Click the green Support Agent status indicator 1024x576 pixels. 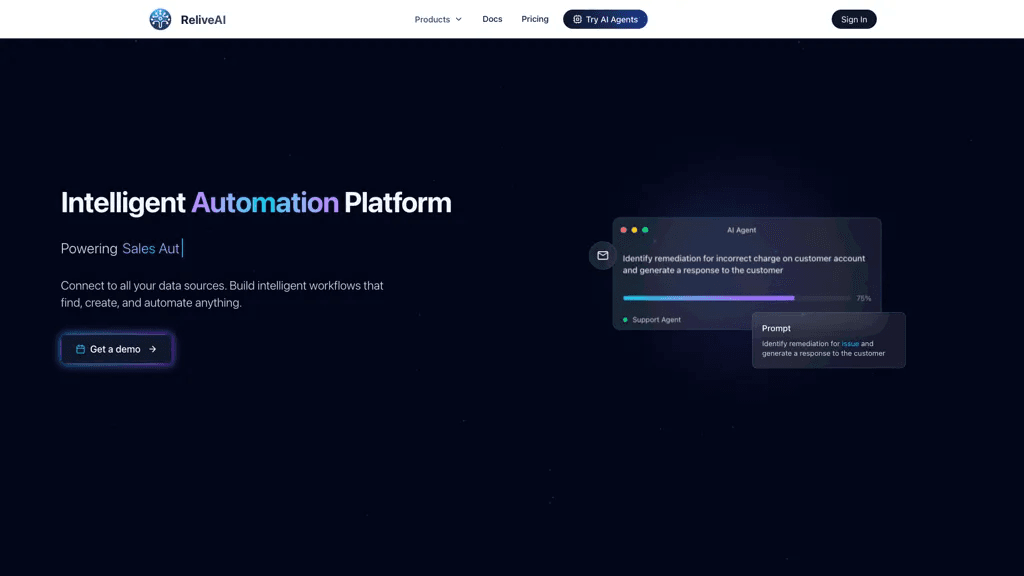625,320
